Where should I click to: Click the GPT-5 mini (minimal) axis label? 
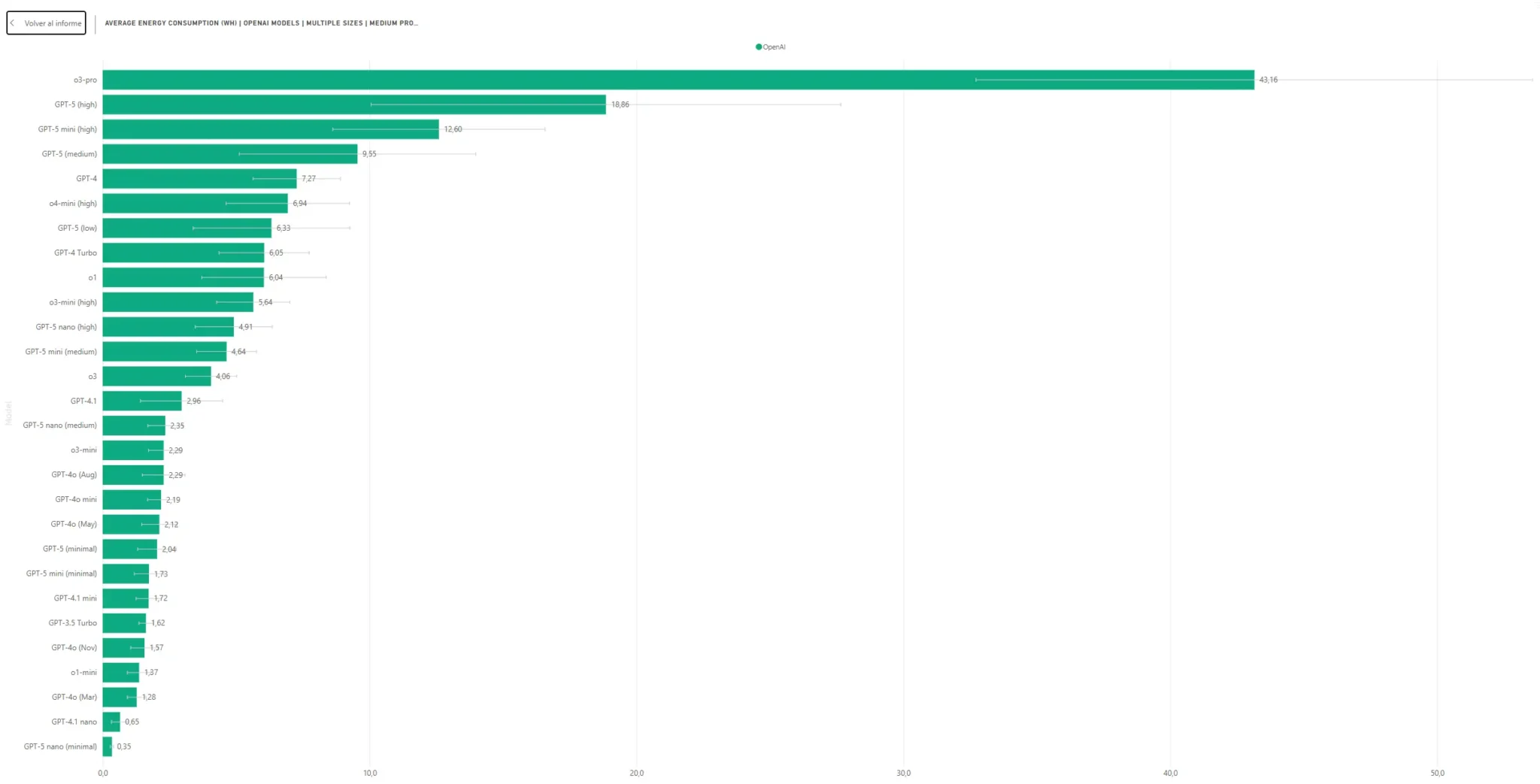tap(62, 574)
